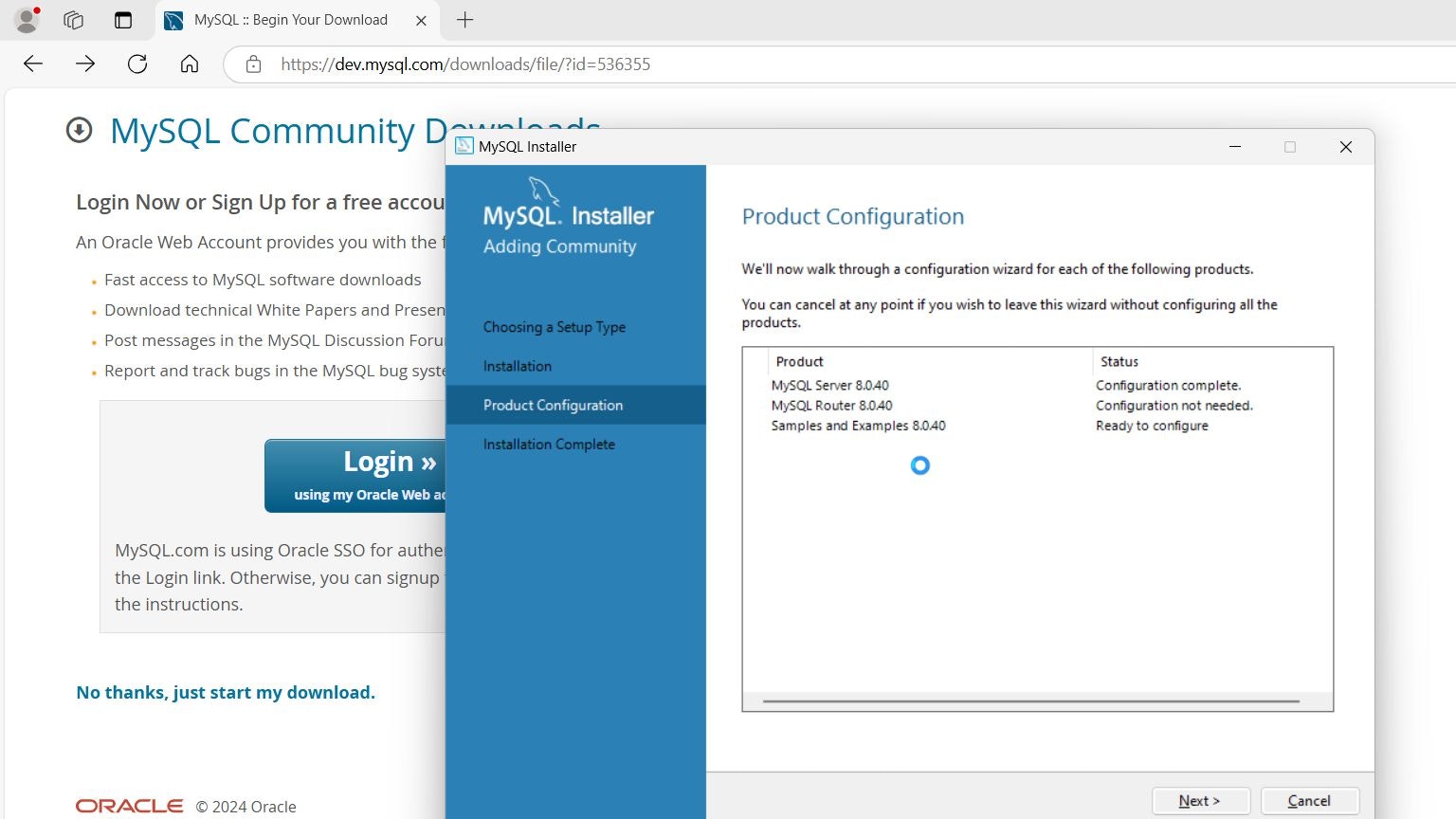Open the browser profile avatar
This screenshot has height=819, width=1456.
pos(27,19)
